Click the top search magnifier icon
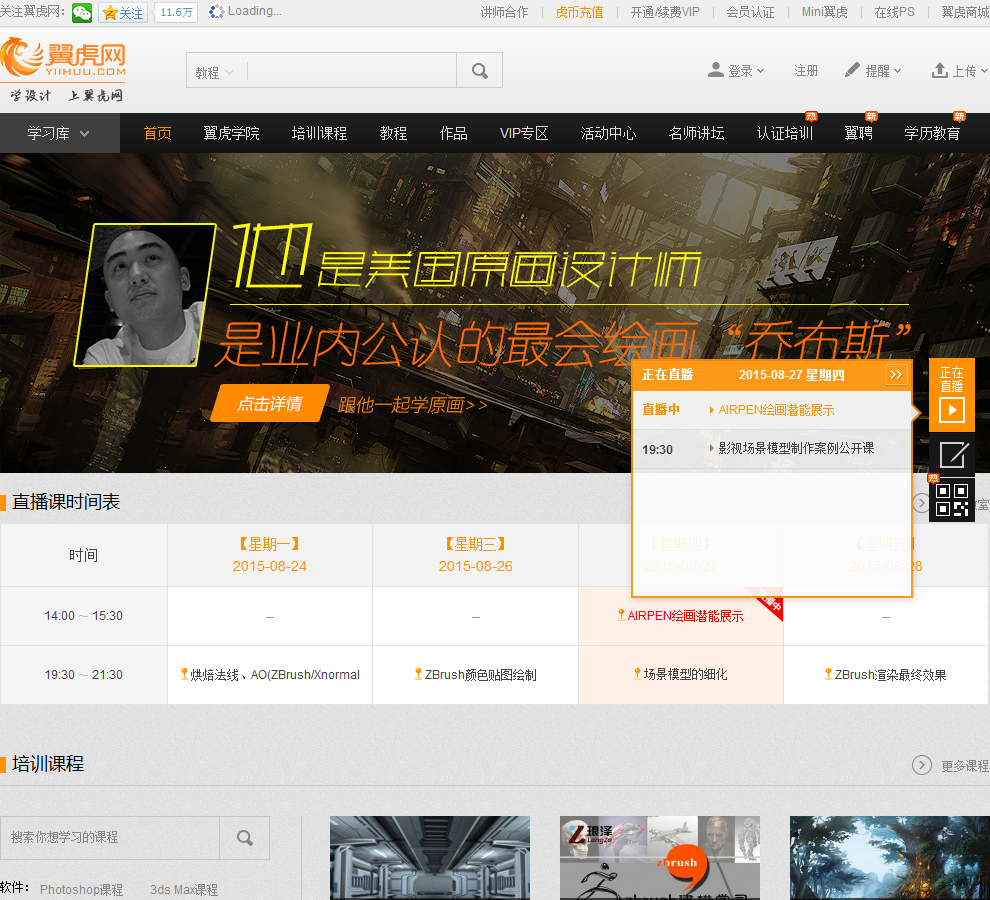 [x=480, y=70]
